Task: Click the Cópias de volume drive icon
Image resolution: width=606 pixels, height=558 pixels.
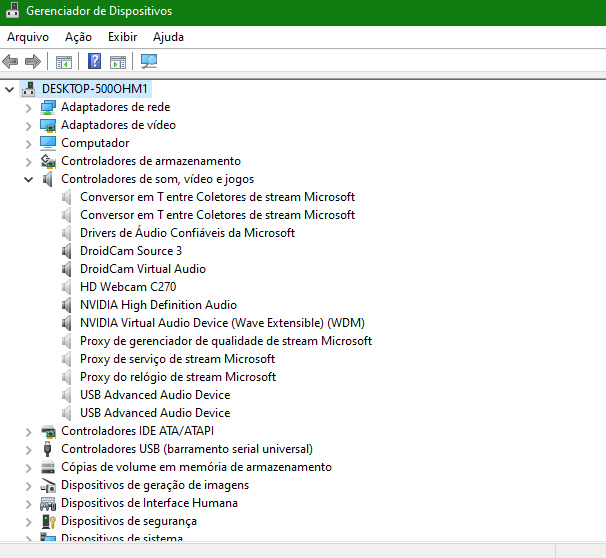Action: [x=48, y=467]
